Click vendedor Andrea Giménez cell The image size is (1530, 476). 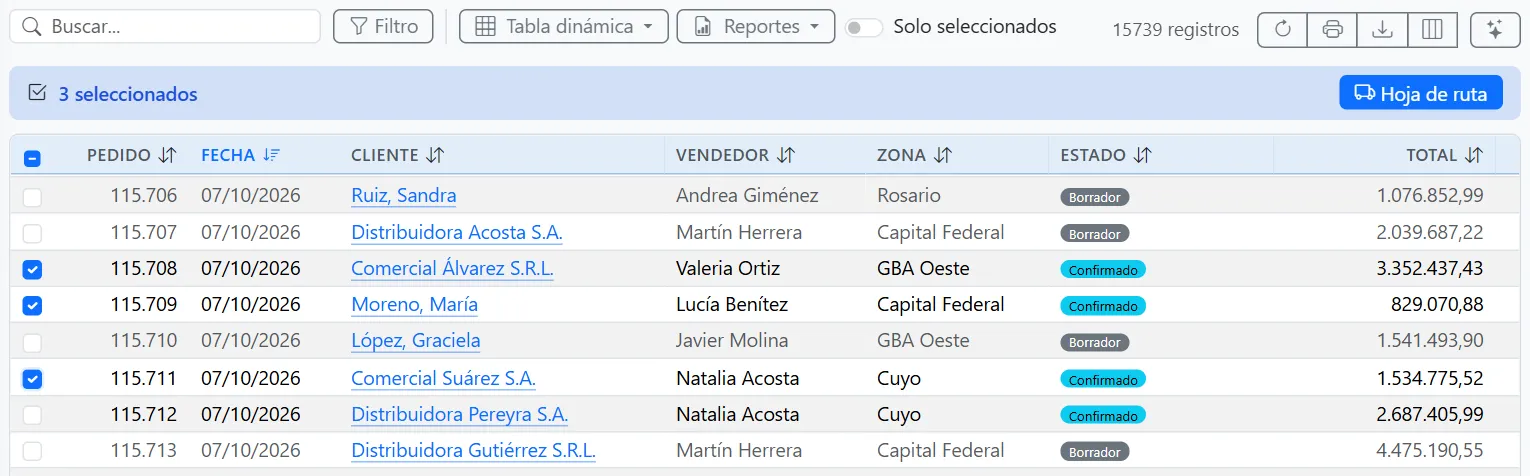click(x=747, y=196)
